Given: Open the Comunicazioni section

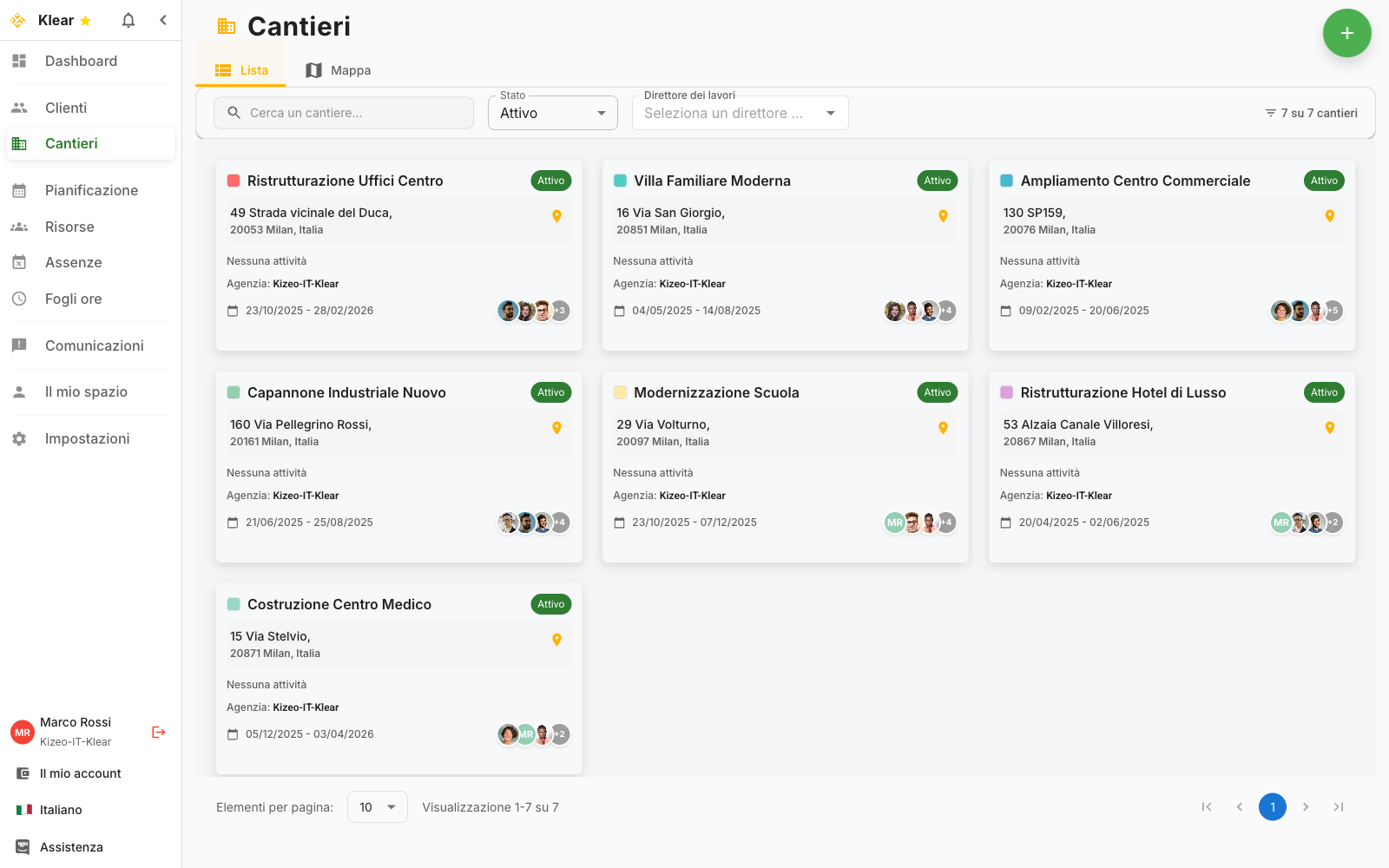Looking at the screenshot, I should coord(94,345).
